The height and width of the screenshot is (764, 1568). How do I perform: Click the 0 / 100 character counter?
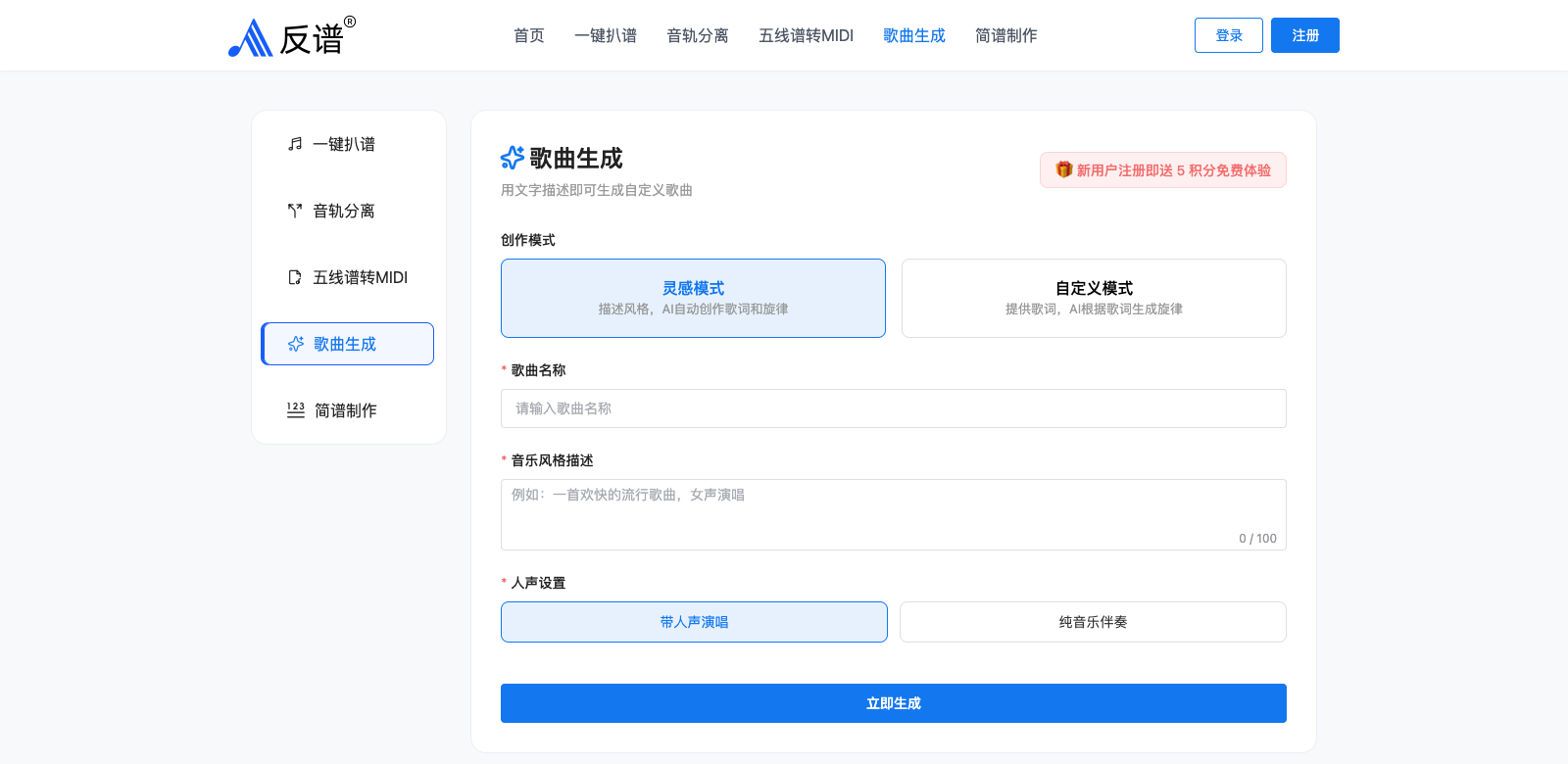pyautogui.click(x=1257, y=538)
